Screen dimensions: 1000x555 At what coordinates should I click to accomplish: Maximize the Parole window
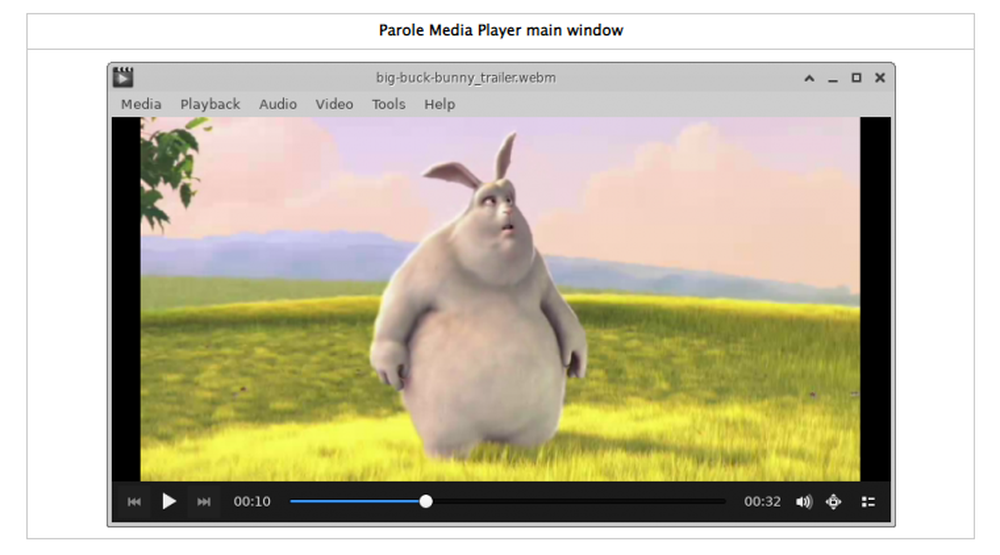coord(857,78)
